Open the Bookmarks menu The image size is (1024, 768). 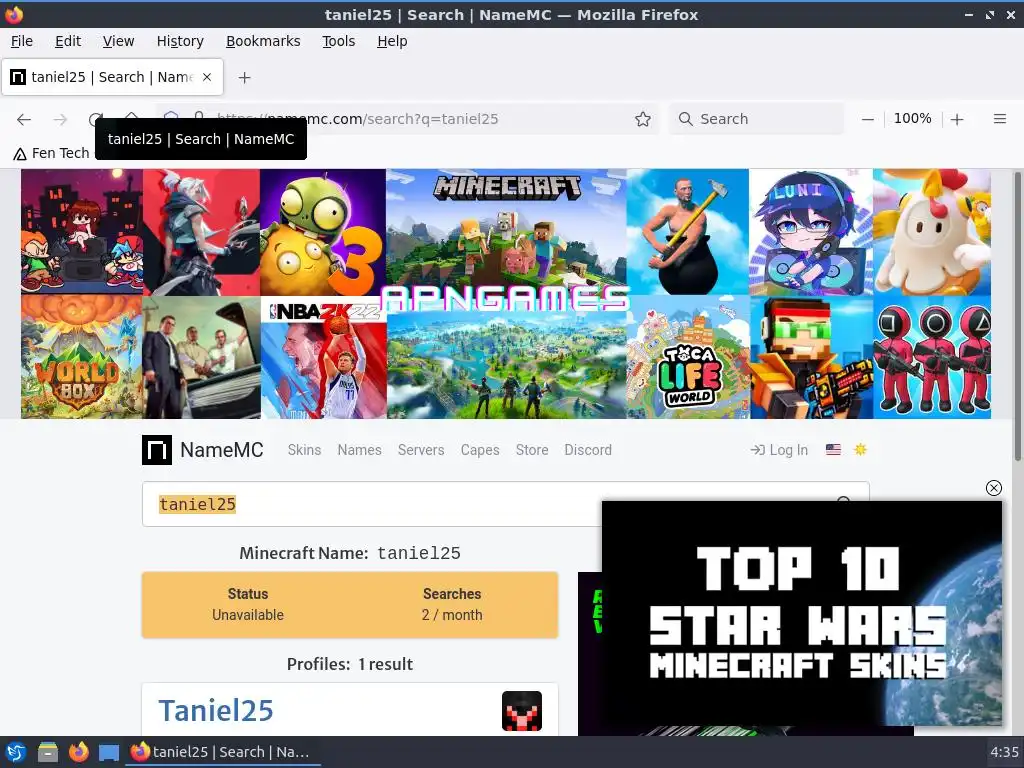click(263, 41)
